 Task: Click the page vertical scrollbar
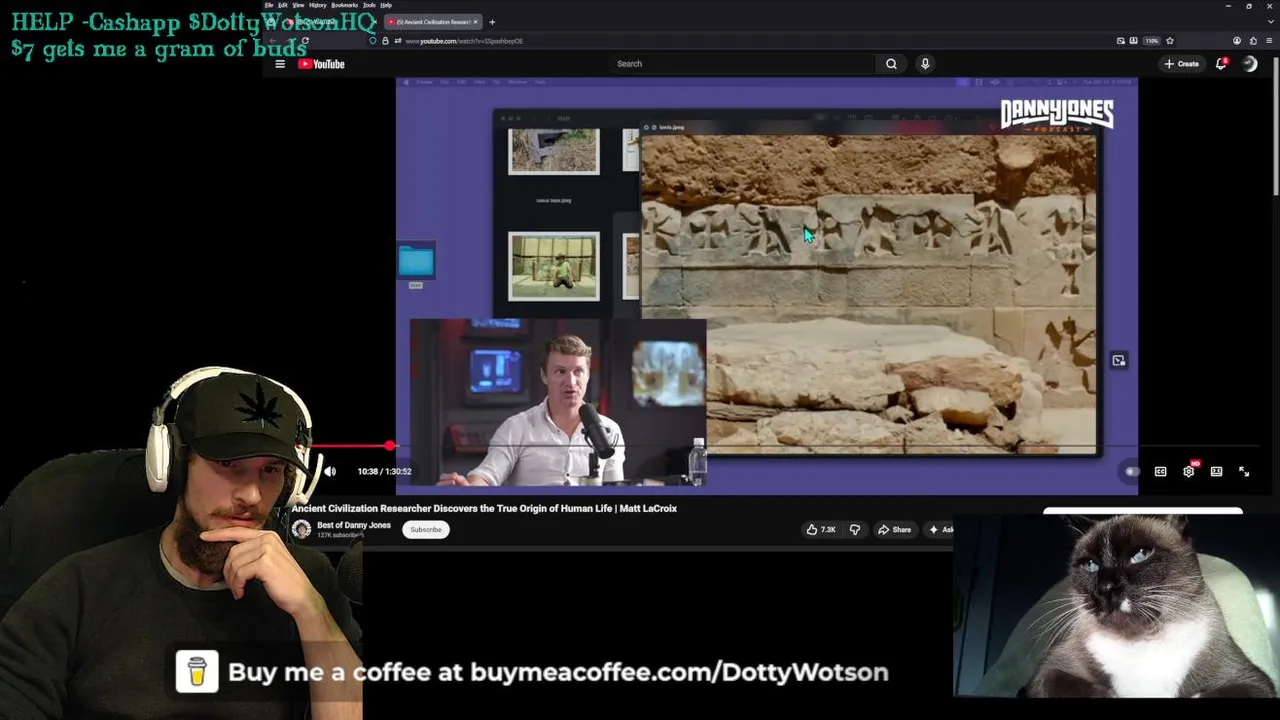[1276, 125]
